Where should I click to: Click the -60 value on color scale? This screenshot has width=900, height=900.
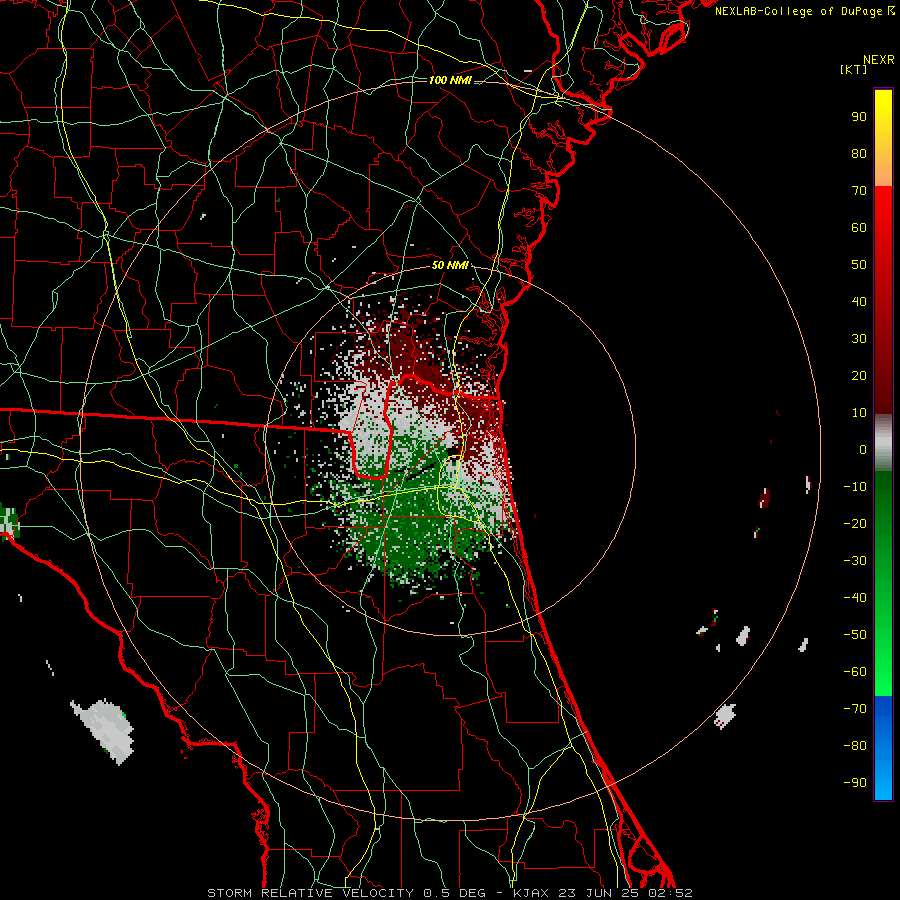coord(855,672)
